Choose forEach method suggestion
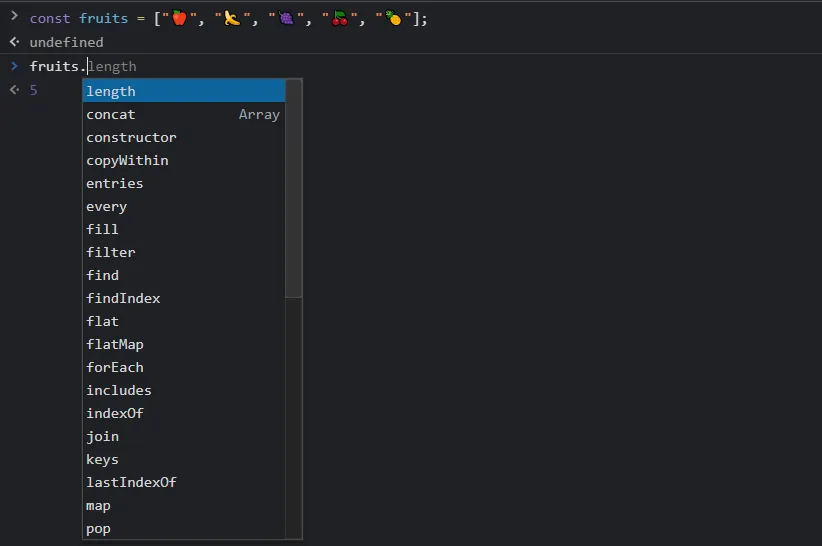The height and width of the screenshot is (546, 822). (183, 367)
